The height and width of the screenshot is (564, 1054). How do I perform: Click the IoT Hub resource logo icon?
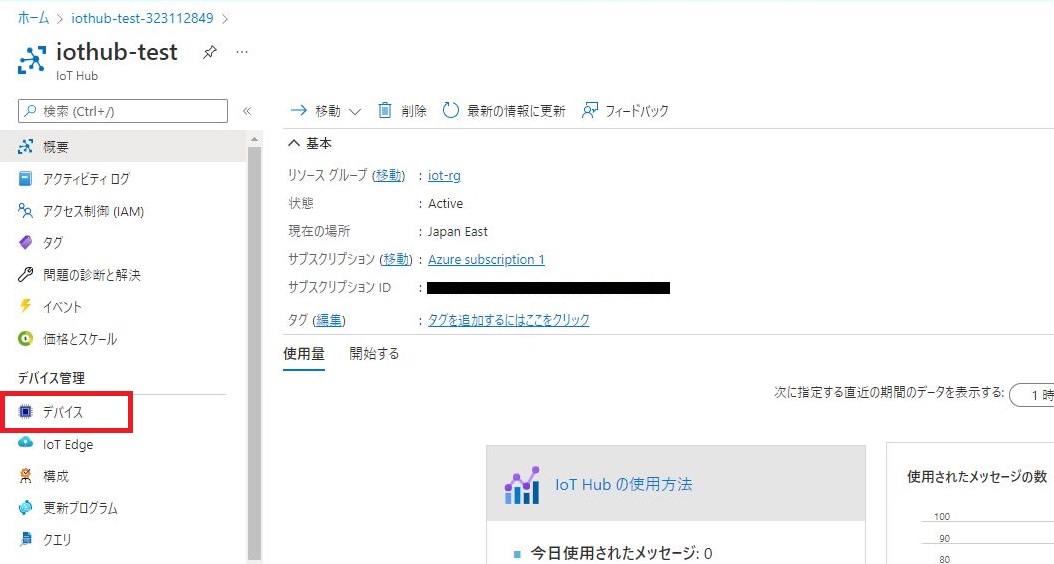click(32, 59)
